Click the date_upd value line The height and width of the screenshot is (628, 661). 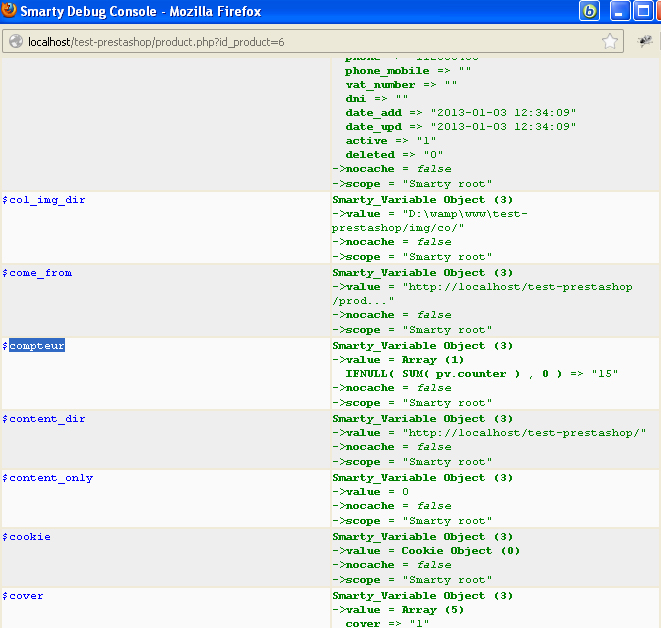point(461,127)
